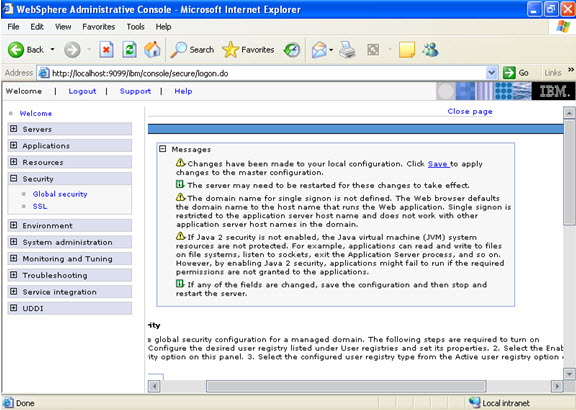
Task: Open the Help menu
Action: point(163,27)
